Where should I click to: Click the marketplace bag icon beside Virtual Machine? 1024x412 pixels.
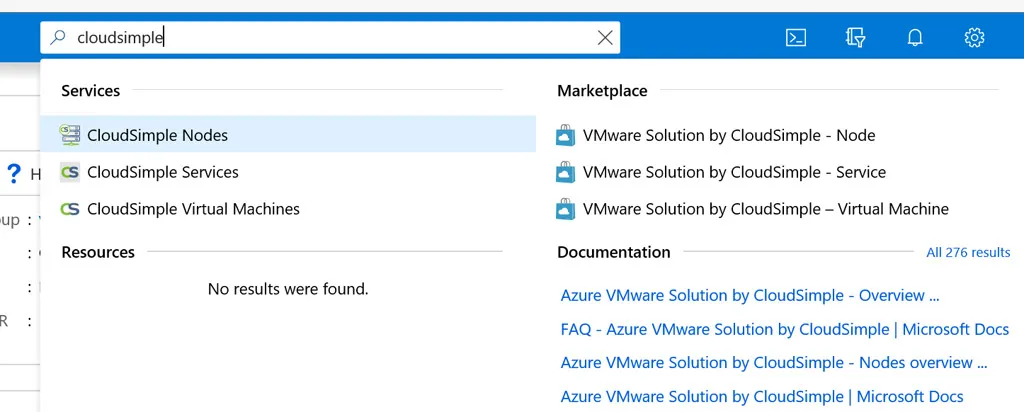pos(566,209)
